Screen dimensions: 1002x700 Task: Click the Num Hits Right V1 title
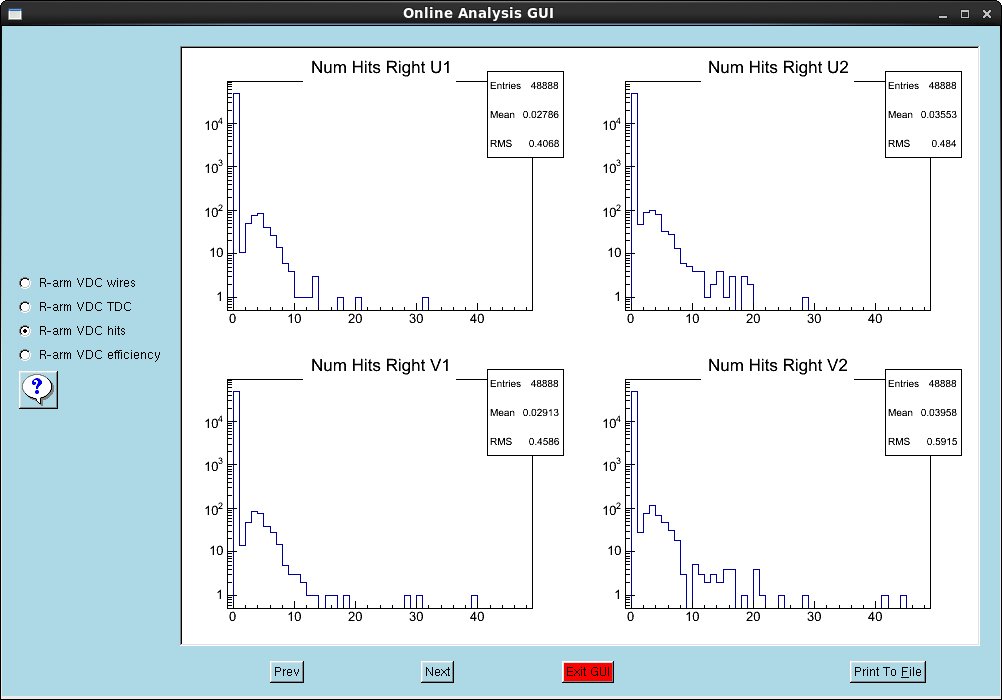pos(381,366)
